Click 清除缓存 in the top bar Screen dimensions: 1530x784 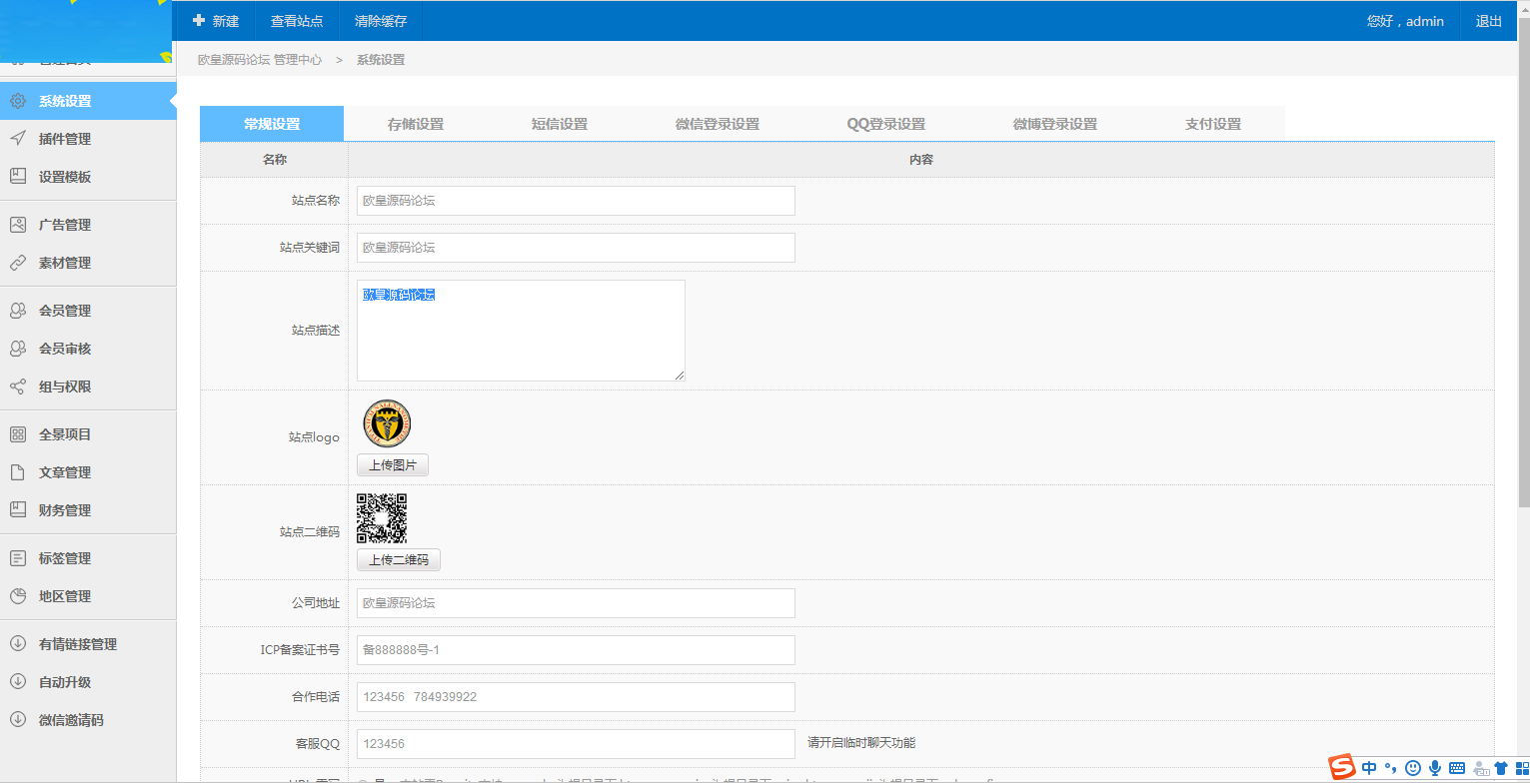coord(381,21)
